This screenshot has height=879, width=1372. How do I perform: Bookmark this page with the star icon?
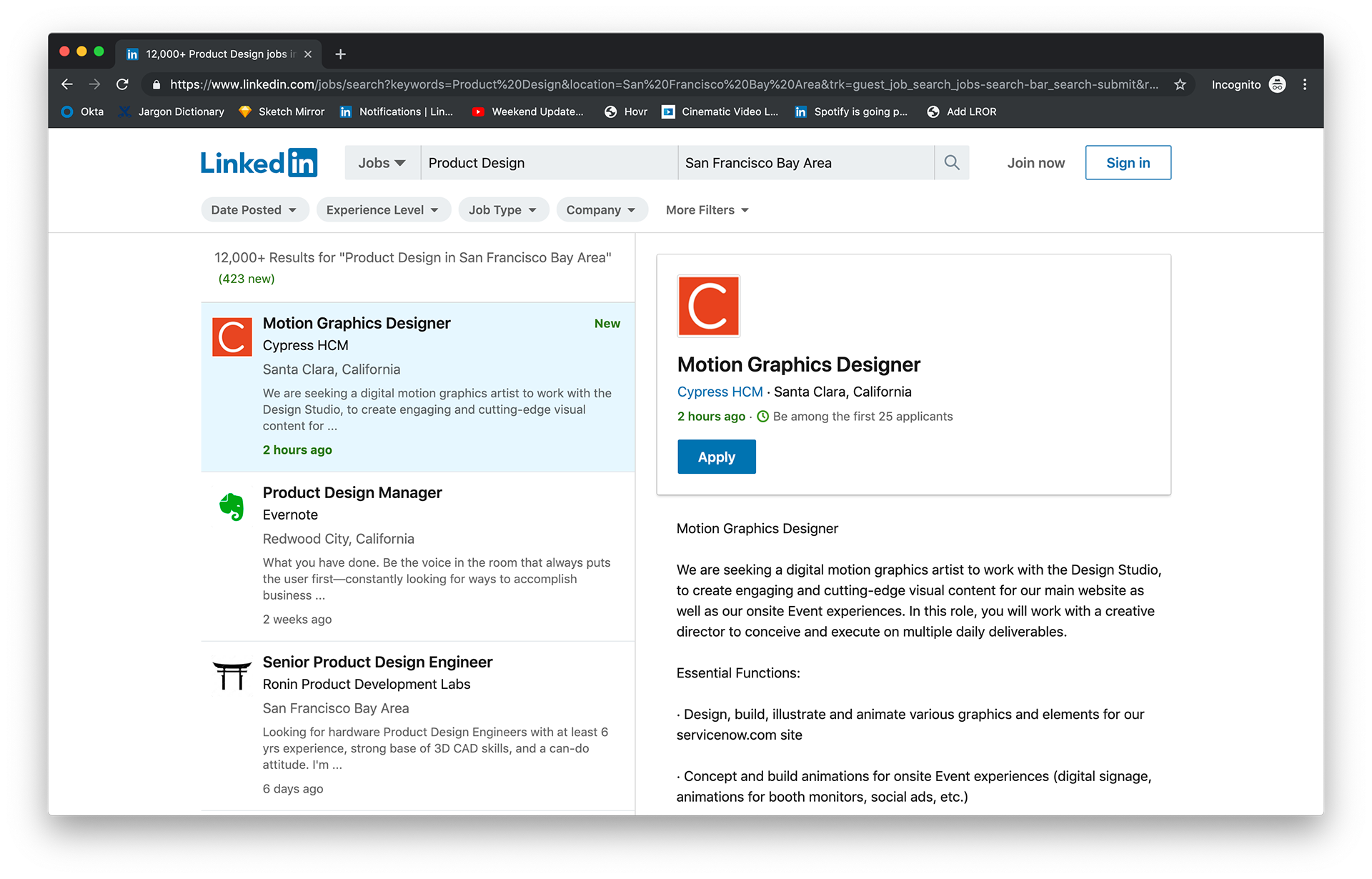pyautogui.click(x=1180, y=84)
